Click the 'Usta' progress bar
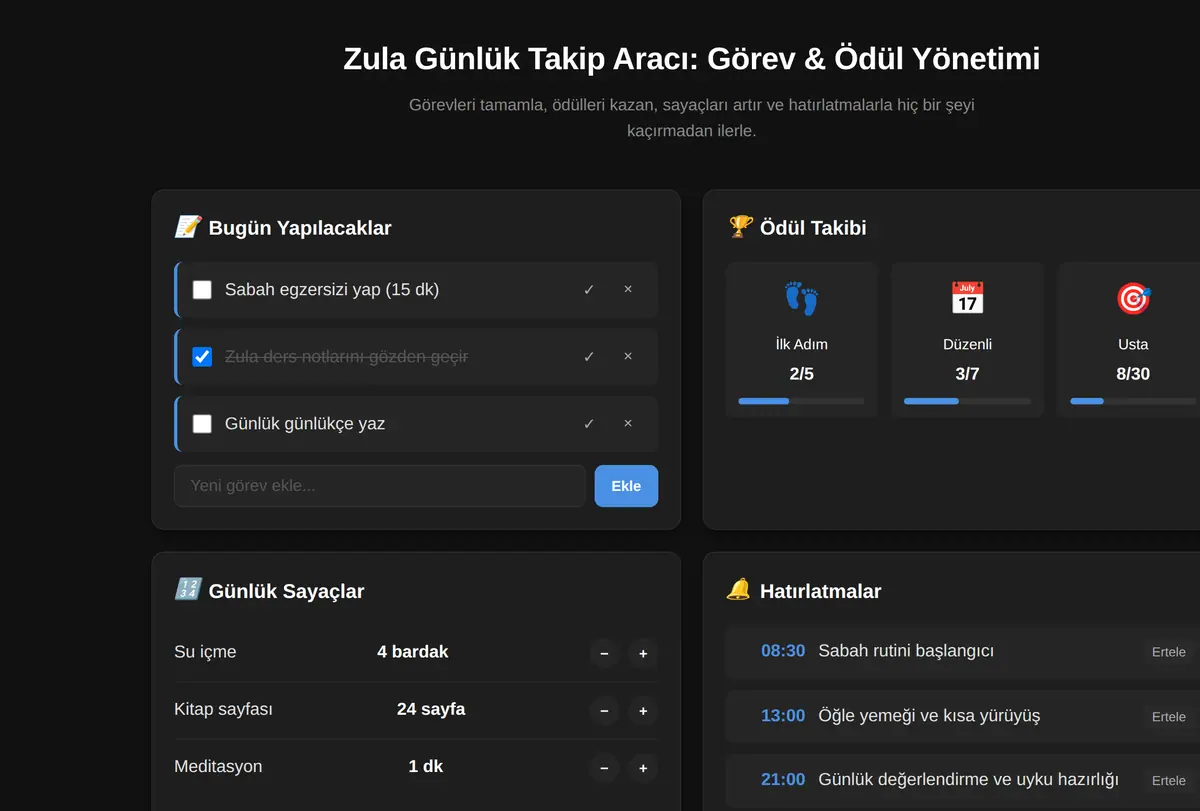Screen dimensions: 1200x811 1133,401
